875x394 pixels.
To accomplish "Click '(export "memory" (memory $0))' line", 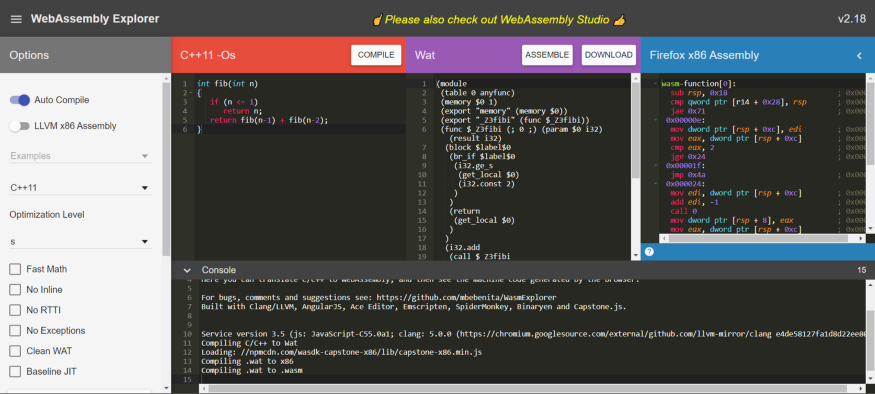I will [504, 111].
